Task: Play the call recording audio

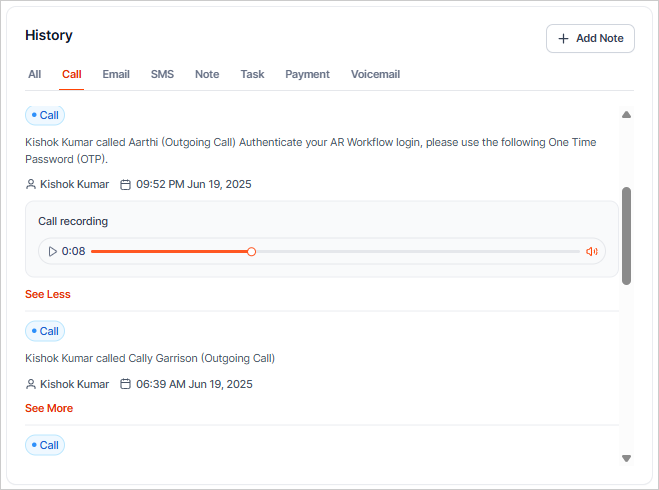Action: (52, 252)
